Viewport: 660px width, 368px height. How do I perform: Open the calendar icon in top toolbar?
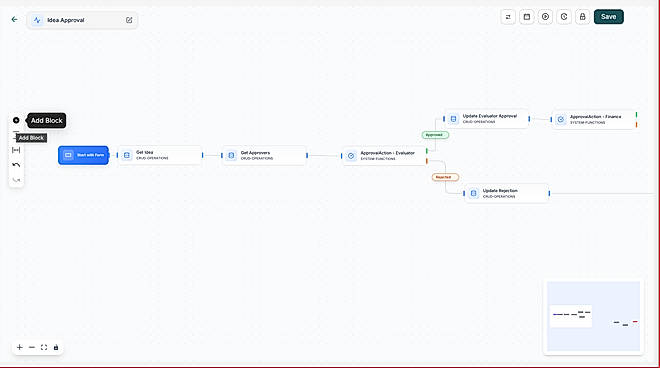click(x=527, y=17)
